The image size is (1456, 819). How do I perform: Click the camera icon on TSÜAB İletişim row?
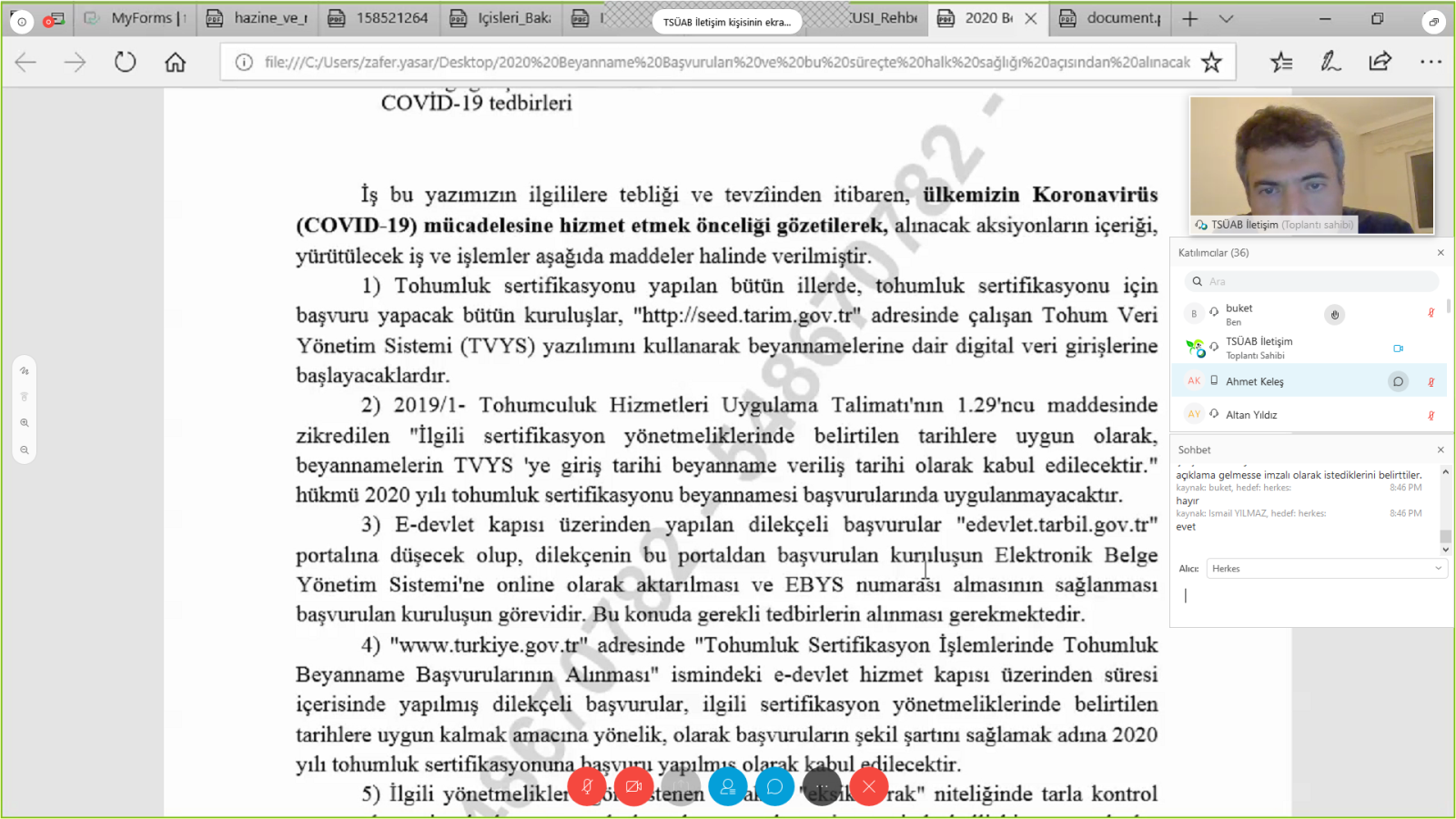point(1399,348)
